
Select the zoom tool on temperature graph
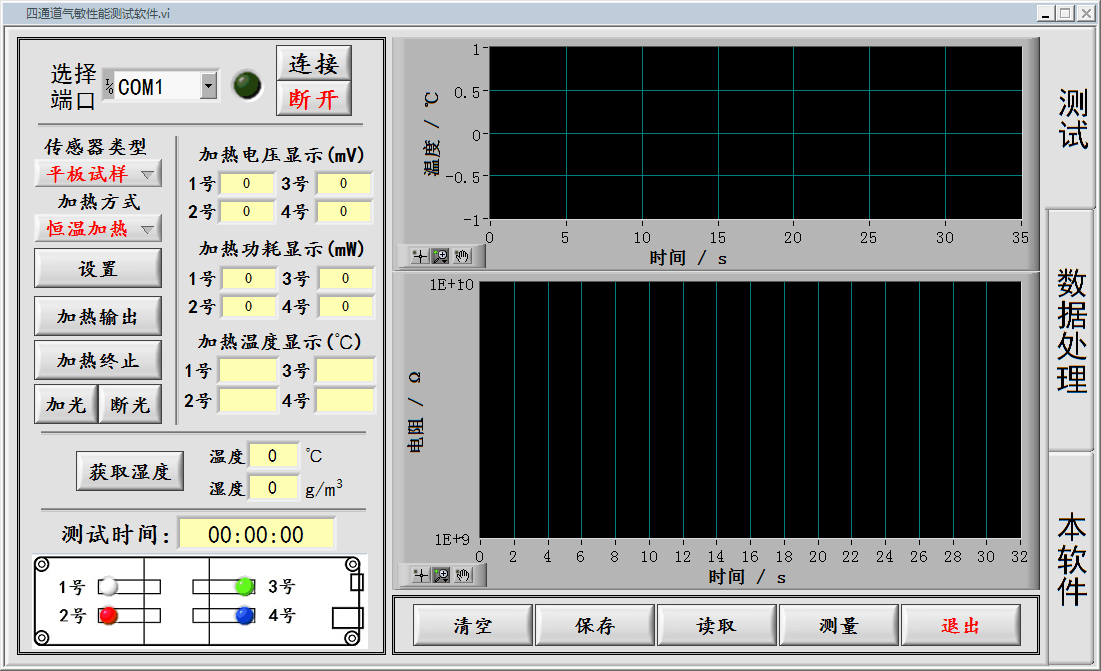click(x=441, y=257)
